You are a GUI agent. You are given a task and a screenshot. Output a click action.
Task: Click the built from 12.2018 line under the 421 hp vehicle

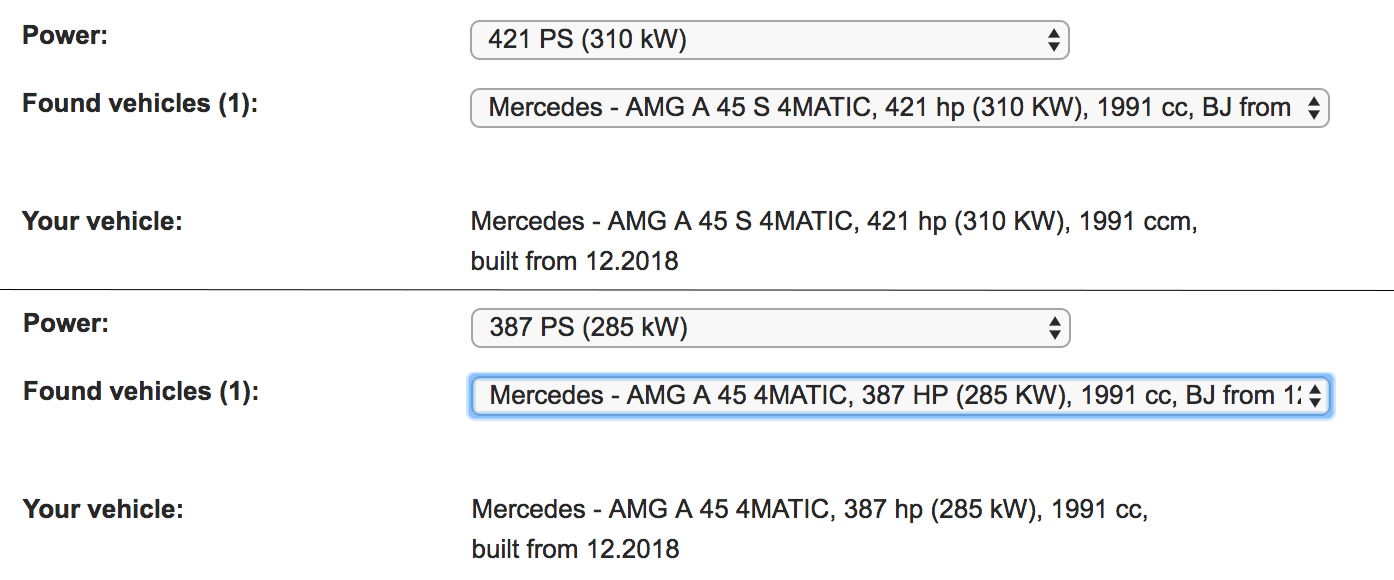click(x=574, y=261)
